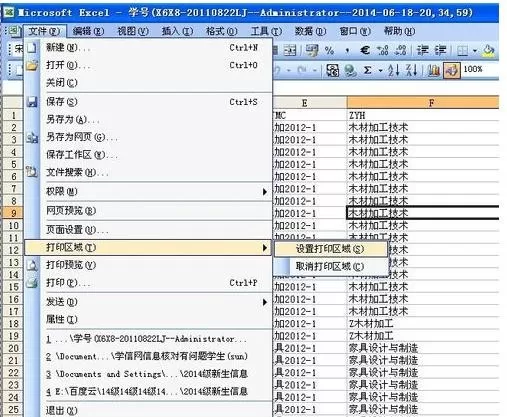Select 另存为网页(G)... menu entry
Image resolution: width=507 pixels, height=417 pixels.
pyautogui.click(x=149, y=137)
